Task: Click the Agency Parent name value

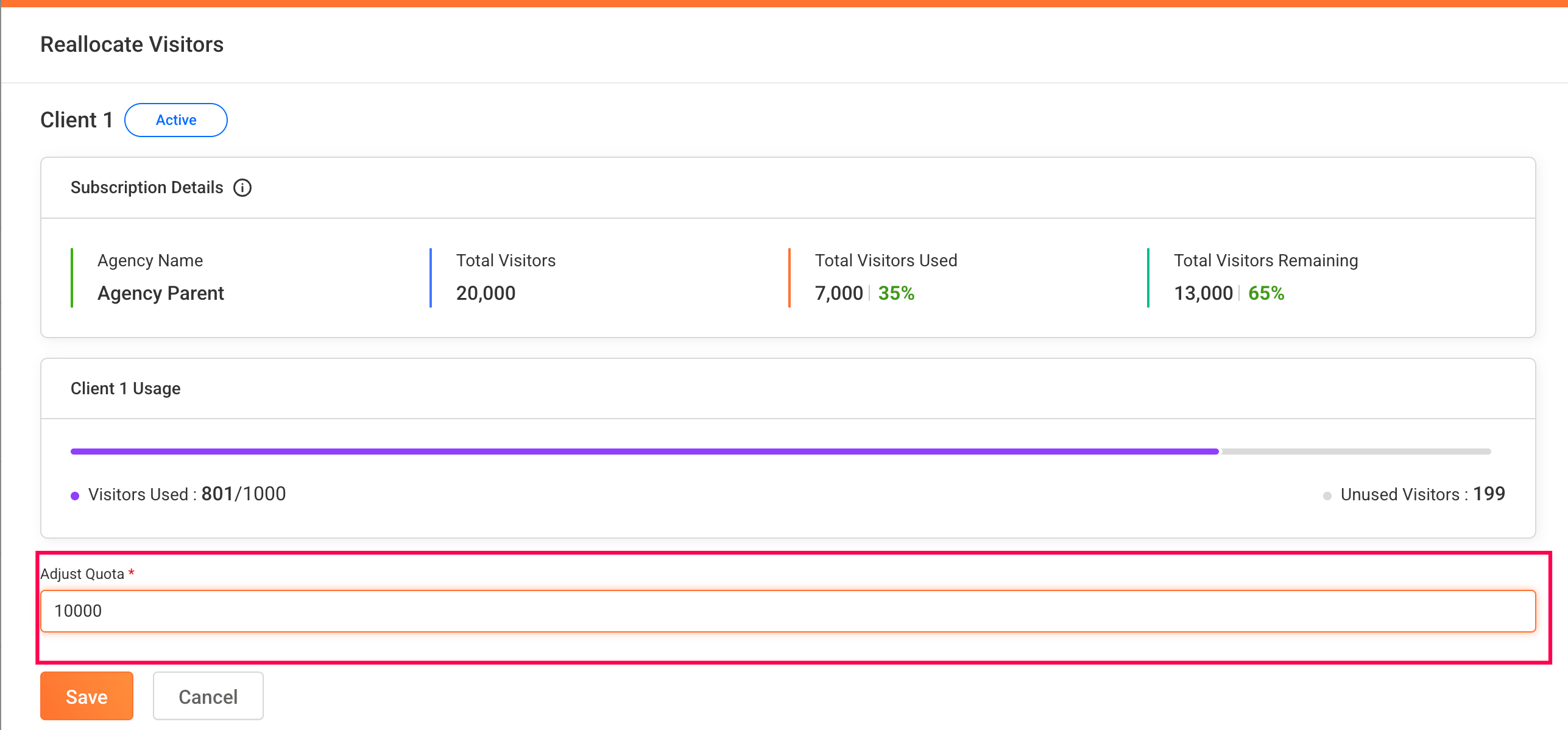Action: tap(161, 293)
